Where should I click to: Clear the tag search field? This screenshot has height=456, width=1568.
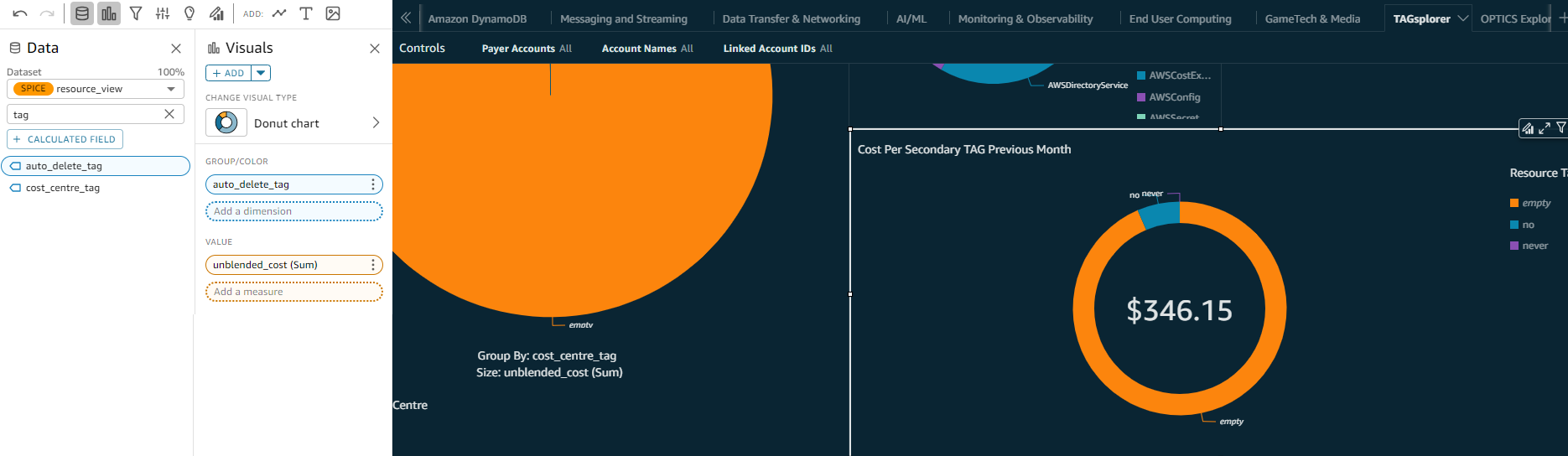point(169,114)
